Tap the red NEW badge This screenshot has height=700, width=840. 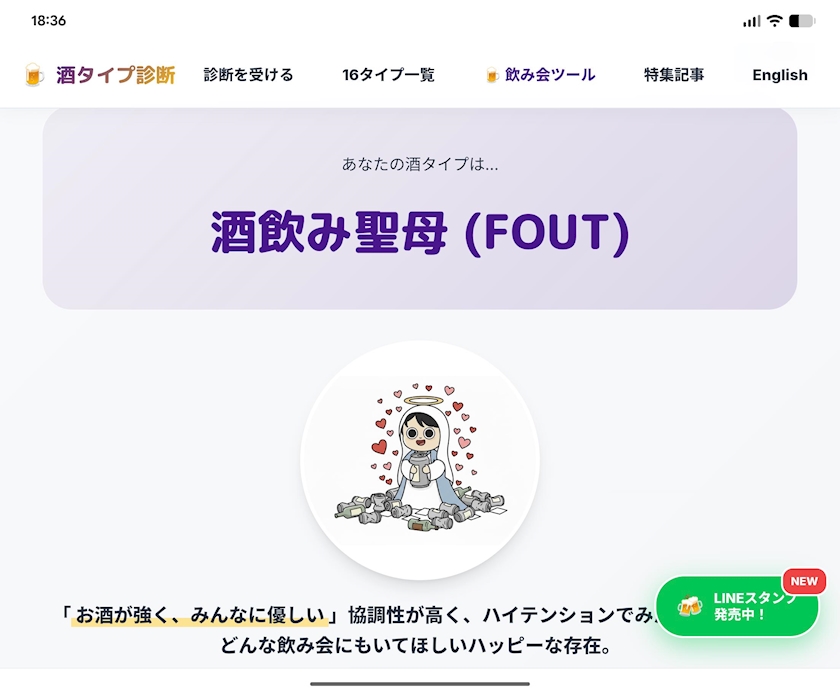(x=804, y=581)
